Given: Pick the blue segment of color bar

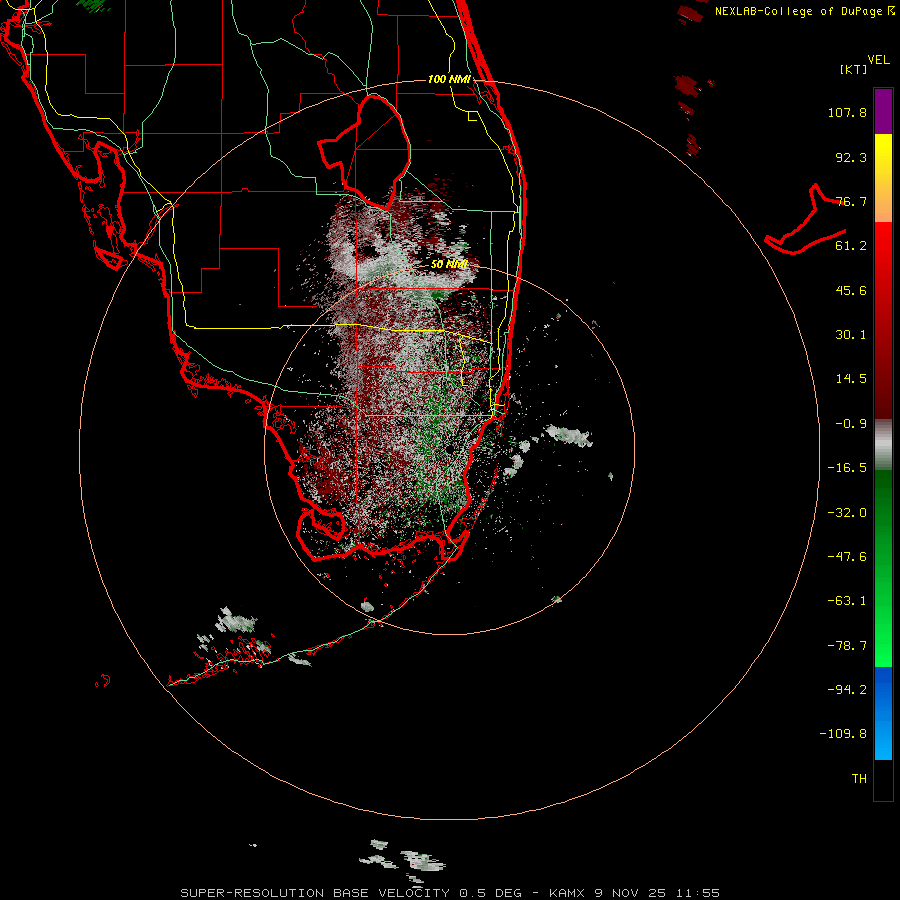Looking at the screenshot, I should click(883, 713).
